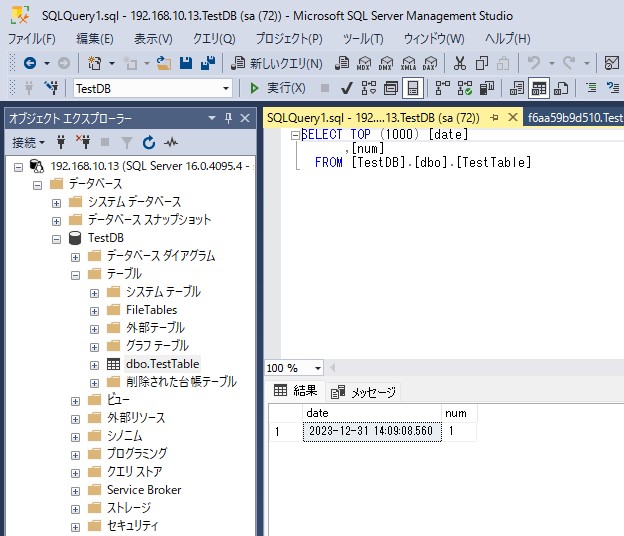Viewport: 624px width, 536px height.
Task: Click the num column header
Action: click(459, 413)
